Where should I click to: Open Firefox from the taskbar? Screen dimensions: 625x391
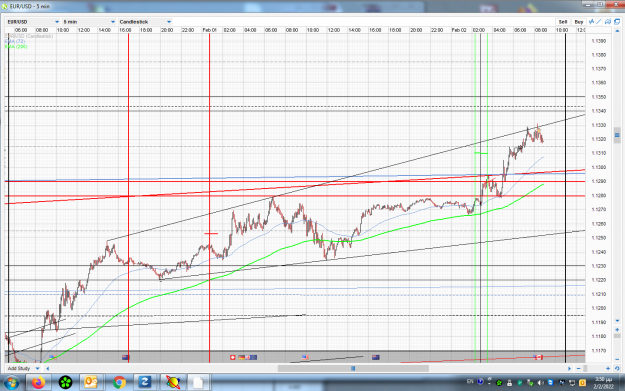(39, 383)
